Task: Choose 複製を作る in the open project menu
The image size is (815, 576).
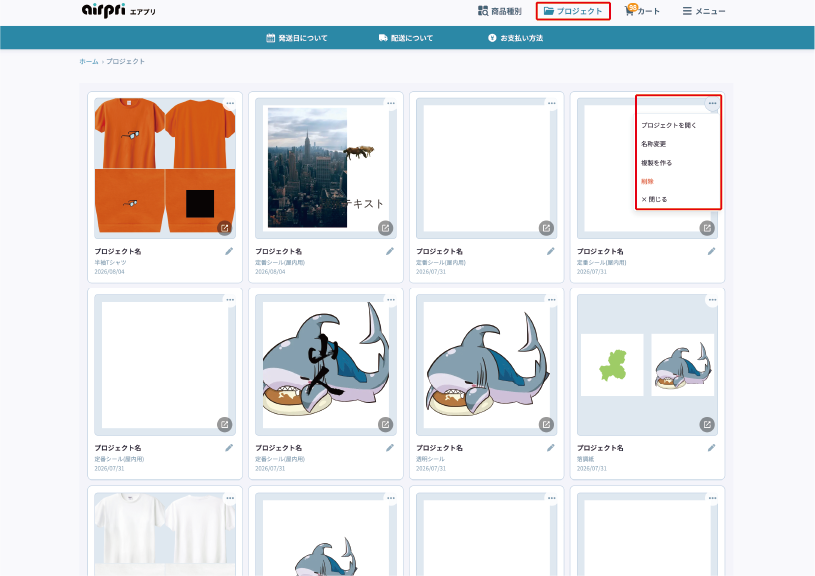Action: [x=656, y=163]
